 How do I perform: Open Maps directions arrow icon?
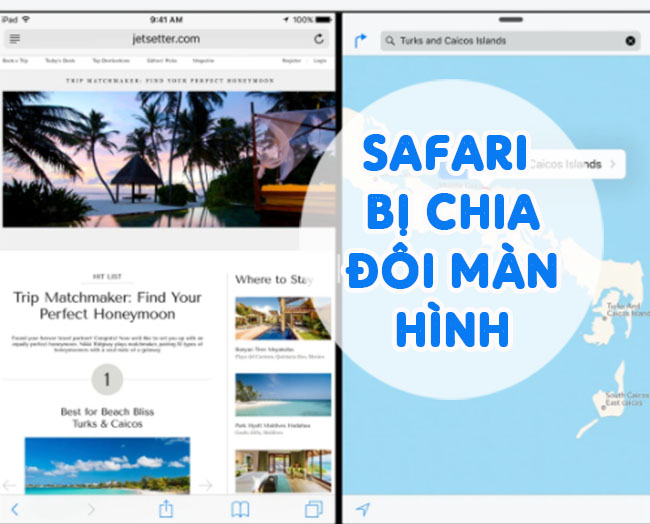[361, 41]
